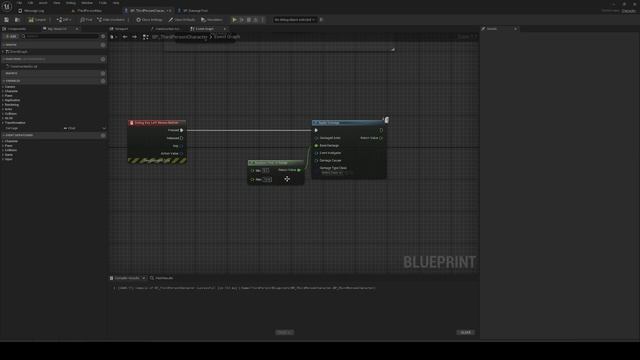Viewport: 640px width, 360px height.
Task: Switch to the BP_DamageTest tab
Action: [x=193, y=11]
